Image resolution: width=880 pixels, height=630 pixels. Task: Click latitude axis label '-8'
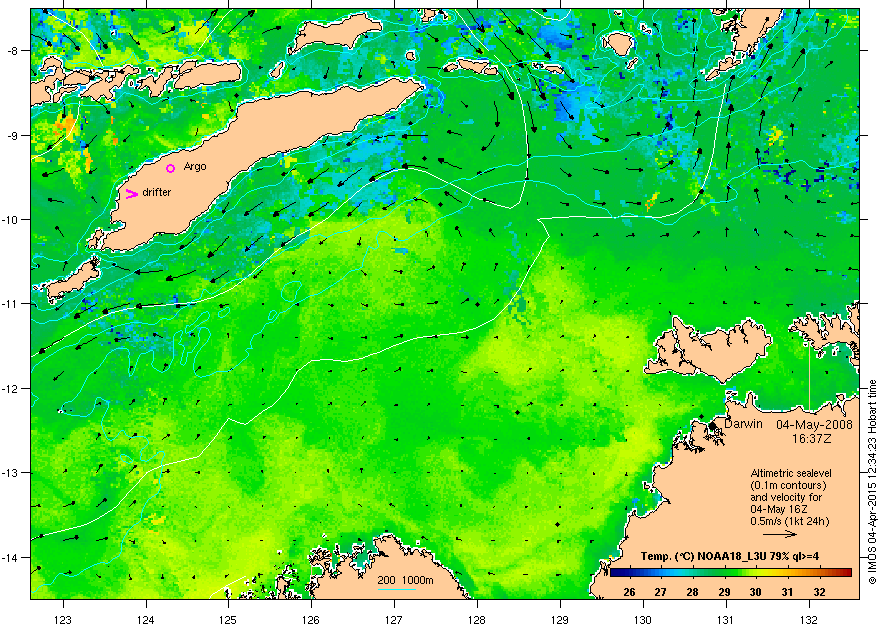(x=12, y=50)
